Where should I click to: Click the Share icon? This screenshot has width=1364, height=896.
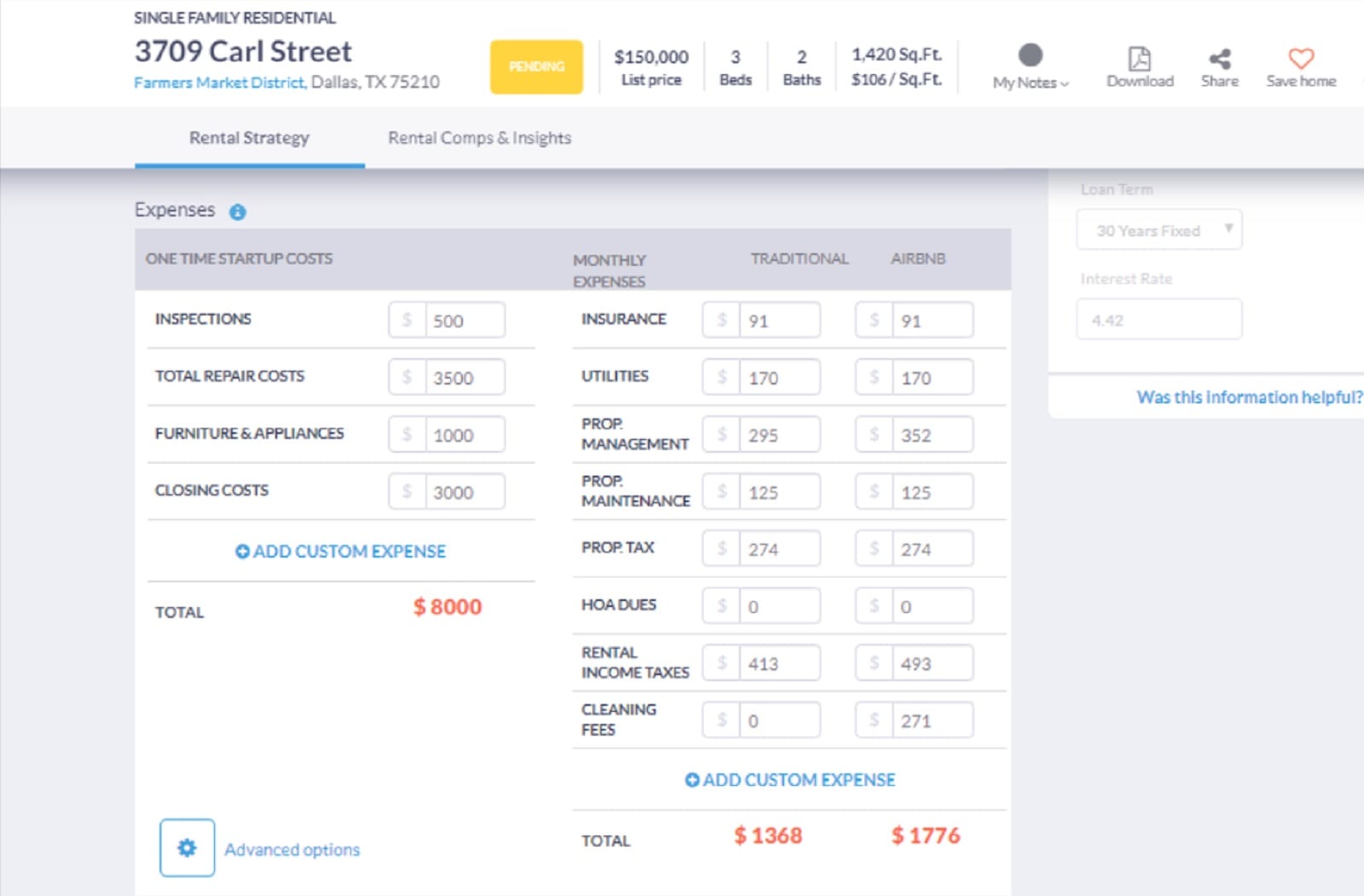pos(1219,57)
